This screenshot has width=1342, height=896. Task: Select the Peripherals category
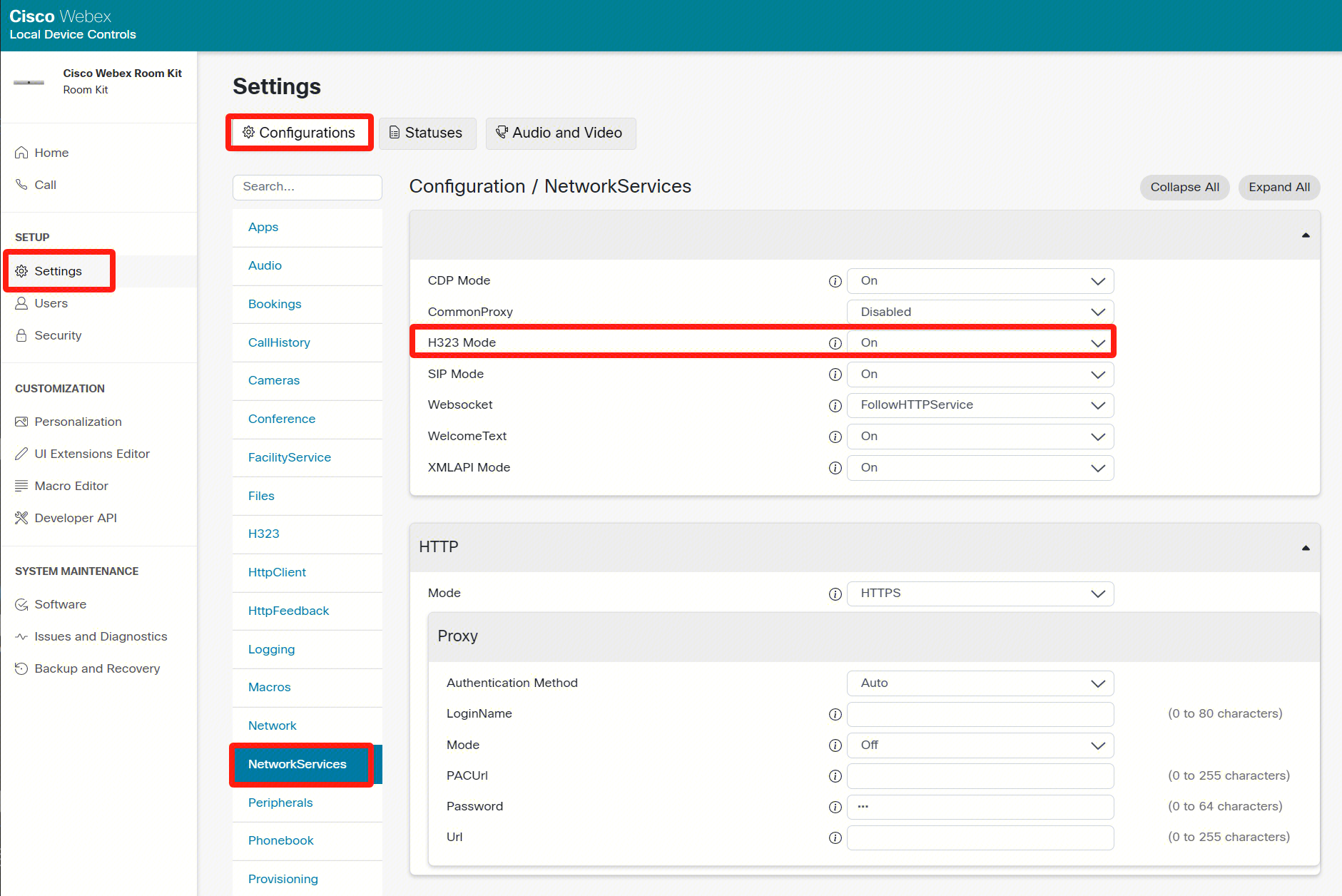point(307,803)
